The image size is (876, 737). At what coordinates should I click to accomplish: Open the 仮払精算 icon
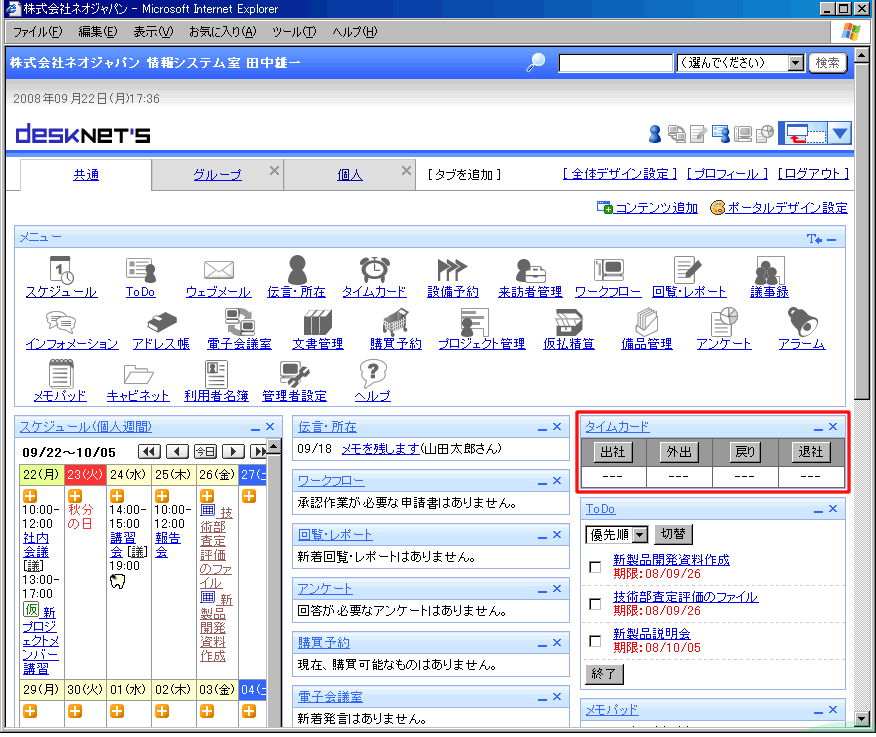click(x=569, y=322)
